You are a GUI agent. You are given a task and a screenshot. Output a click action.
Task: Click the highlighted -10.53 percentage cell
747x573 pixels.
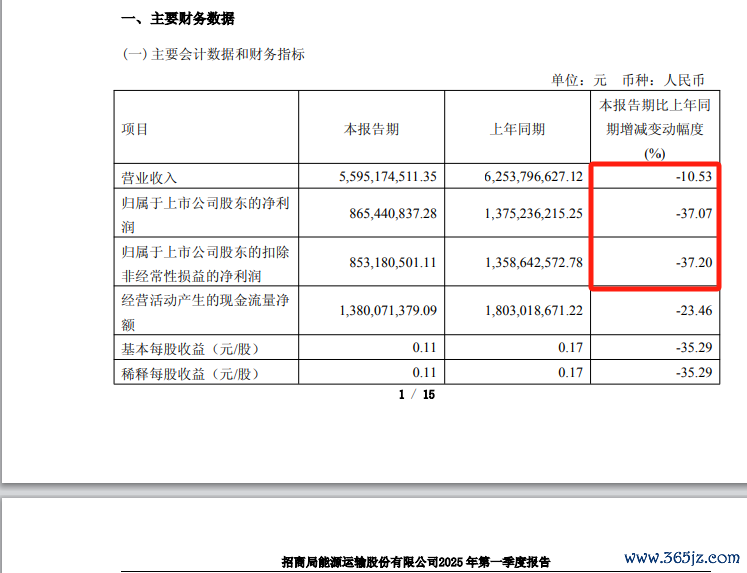(x=692, y=177)
